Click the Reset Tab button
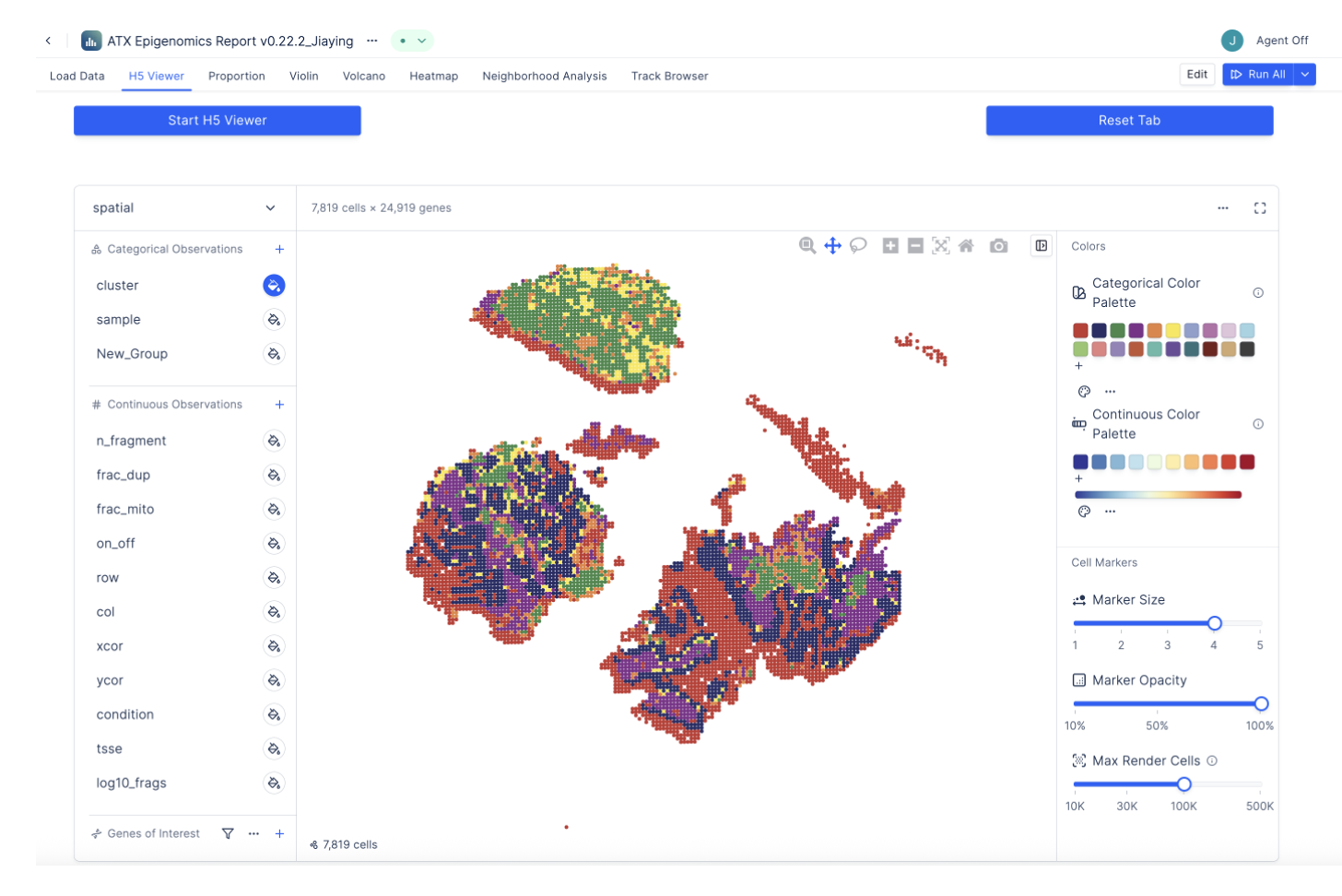Screen dimensions: 1342x896 tap(1129, 120)
